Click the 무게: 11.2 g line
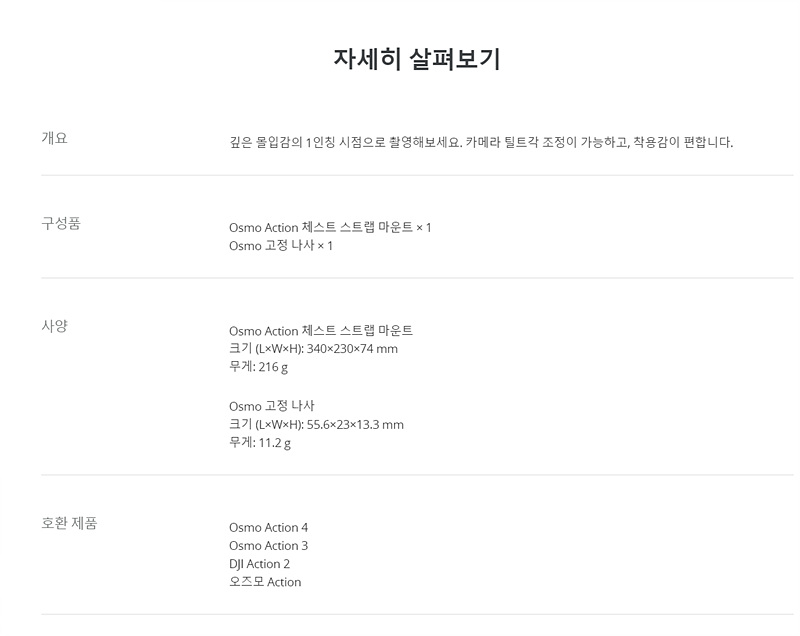Screen dimensions: 800x636 pos(260,442)
